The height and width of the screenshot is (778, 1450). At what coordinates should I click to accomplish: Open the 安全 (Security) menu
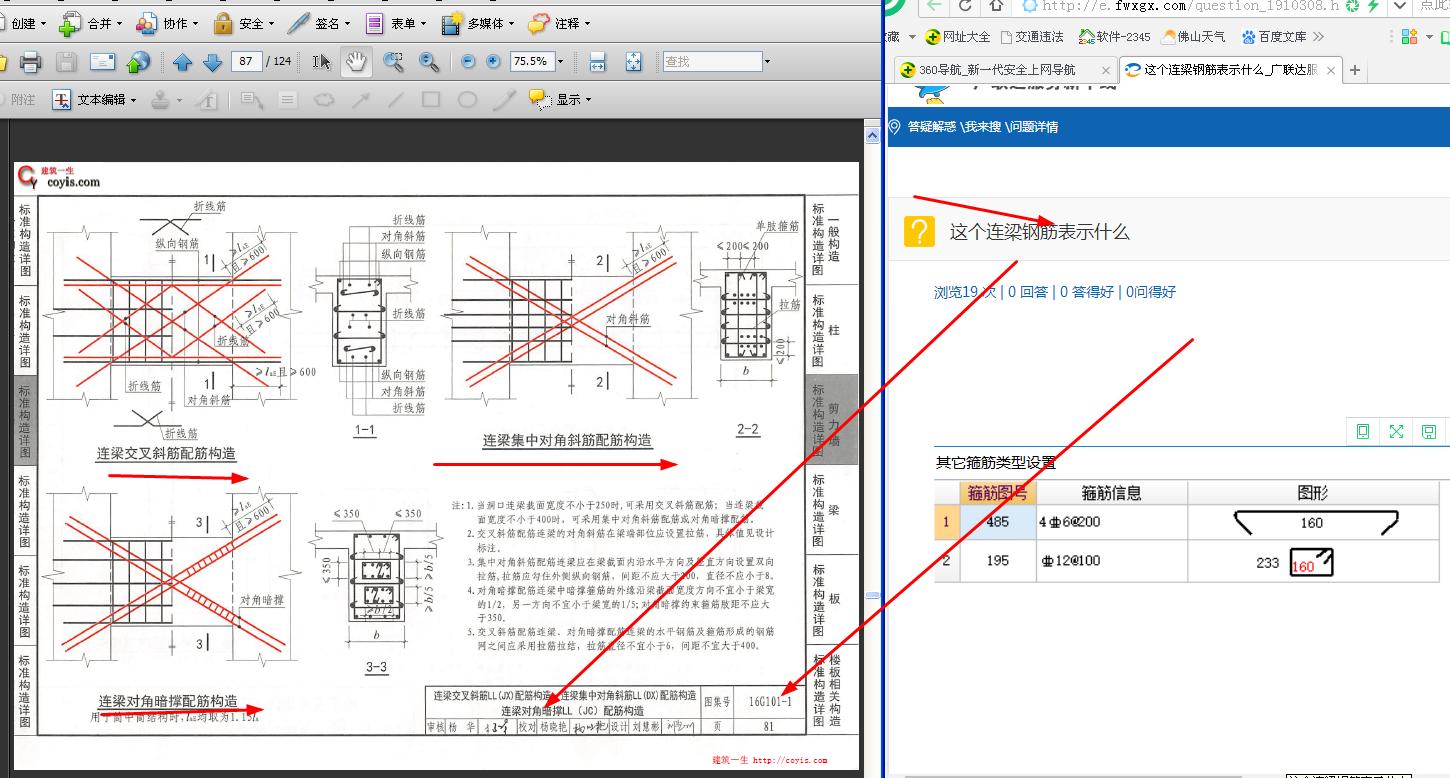[243, 23]
